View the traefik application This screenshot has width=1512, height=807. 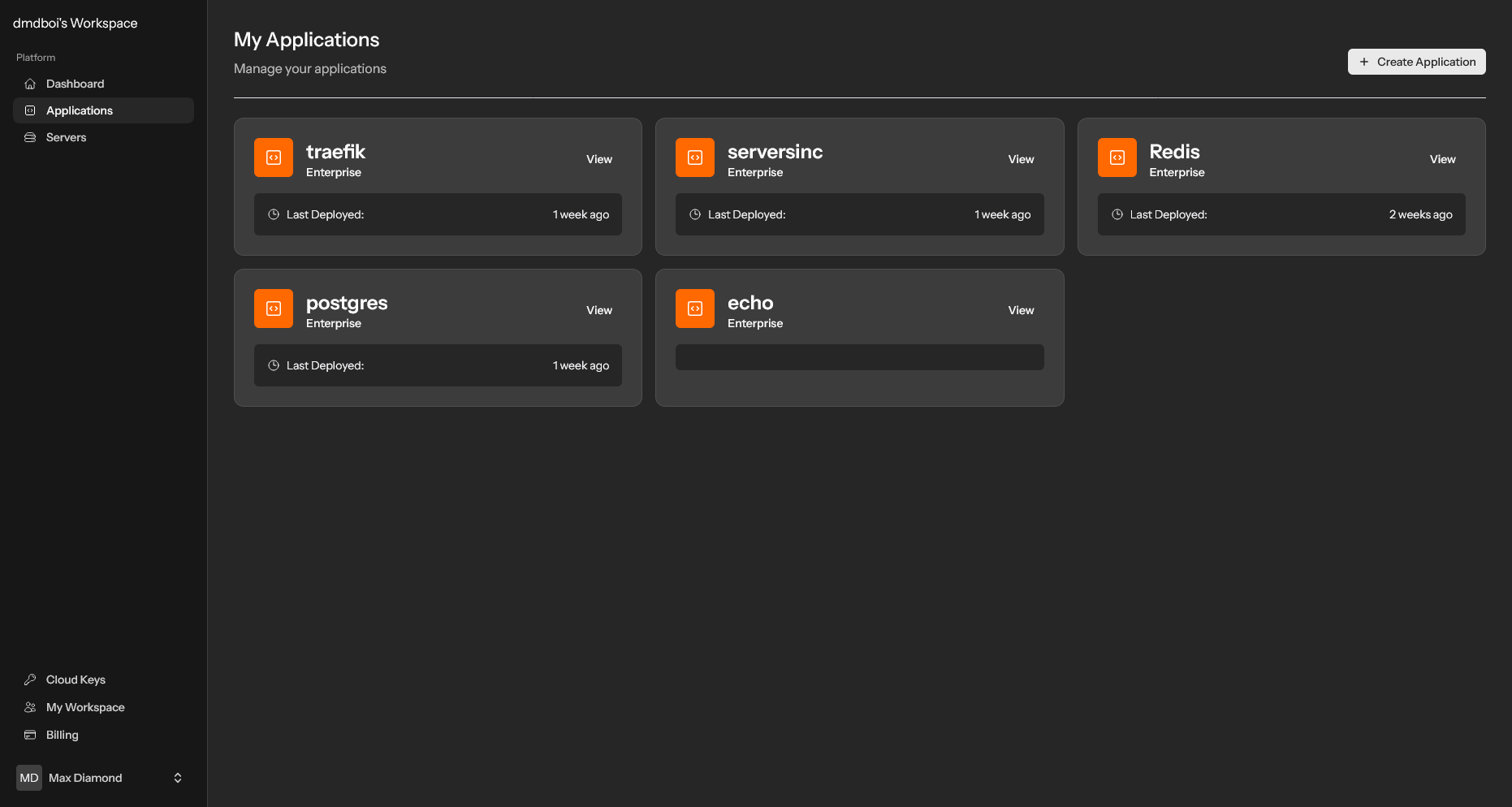599,159
